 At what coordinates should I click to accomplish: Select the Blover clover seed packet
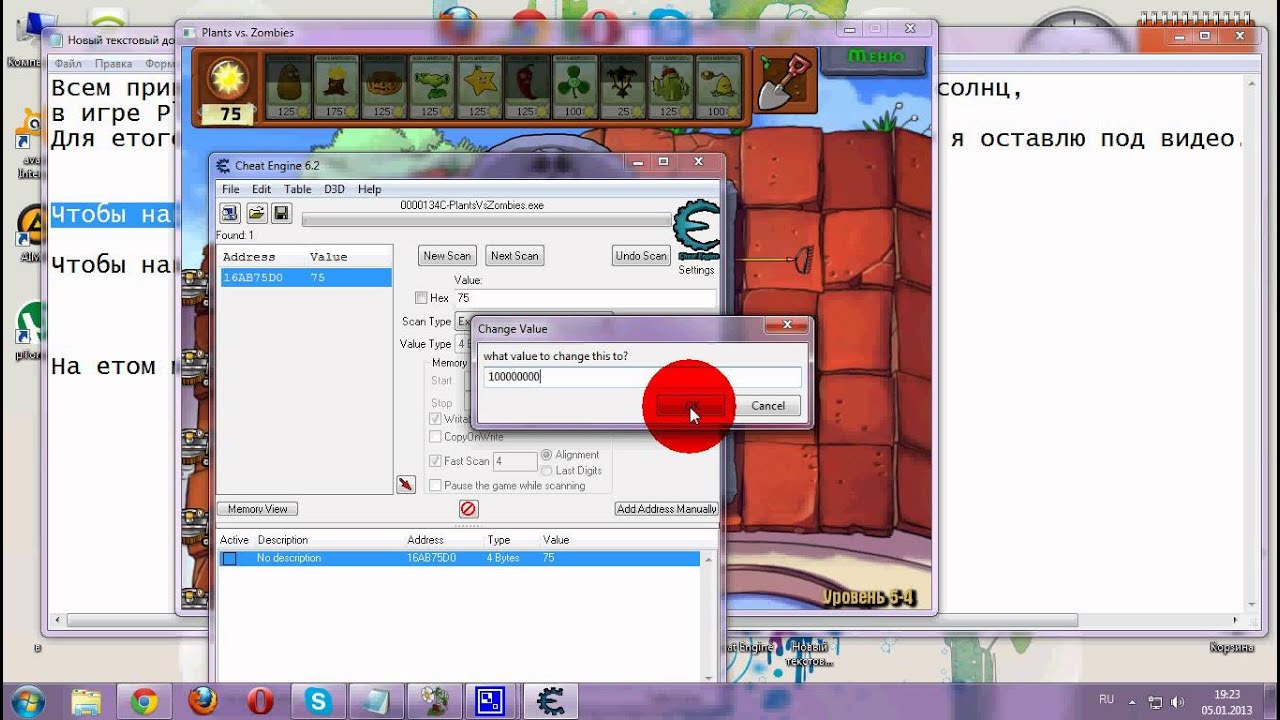[x=575, y=88]
